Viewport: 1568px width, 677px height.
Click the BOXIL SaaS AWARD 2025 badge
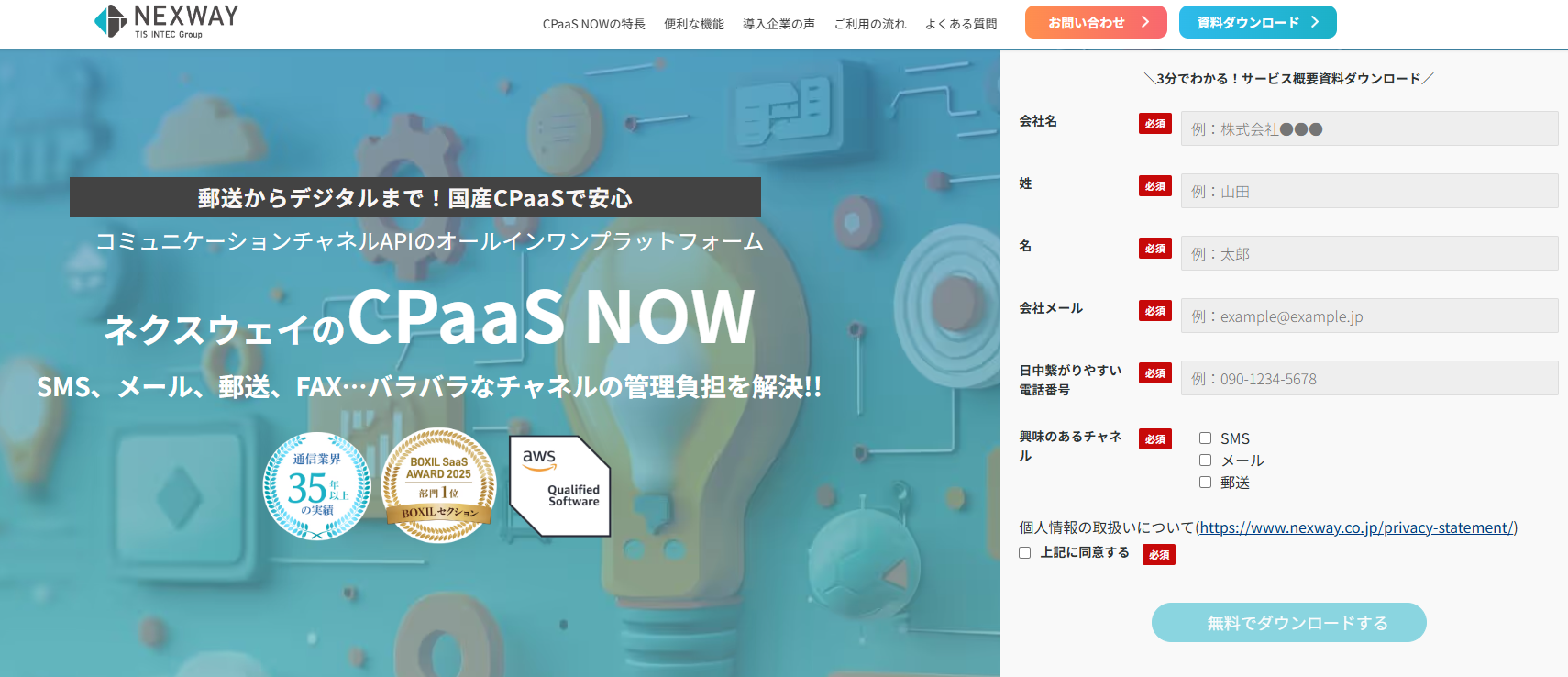pos(439,486)
